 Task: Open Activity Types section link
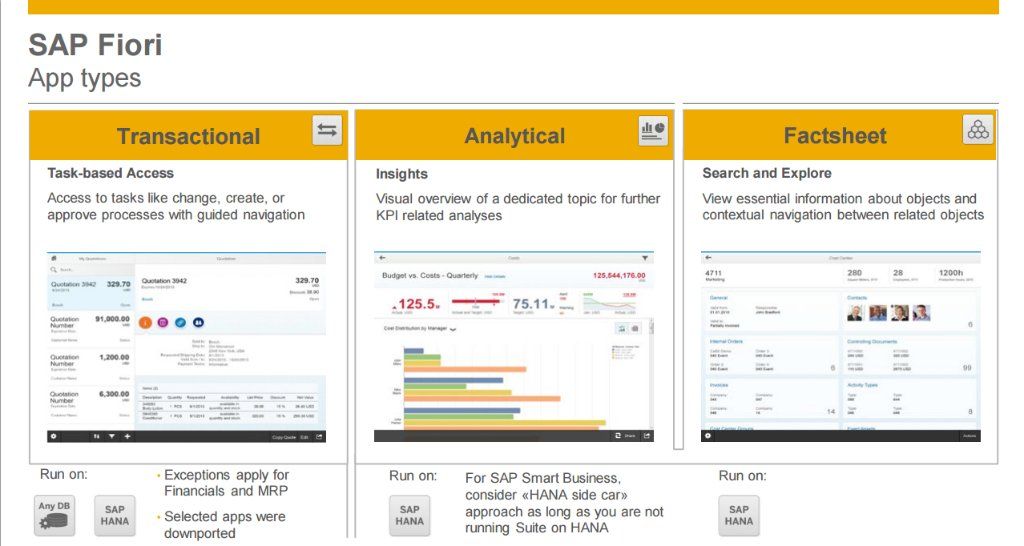click(862, 385)
